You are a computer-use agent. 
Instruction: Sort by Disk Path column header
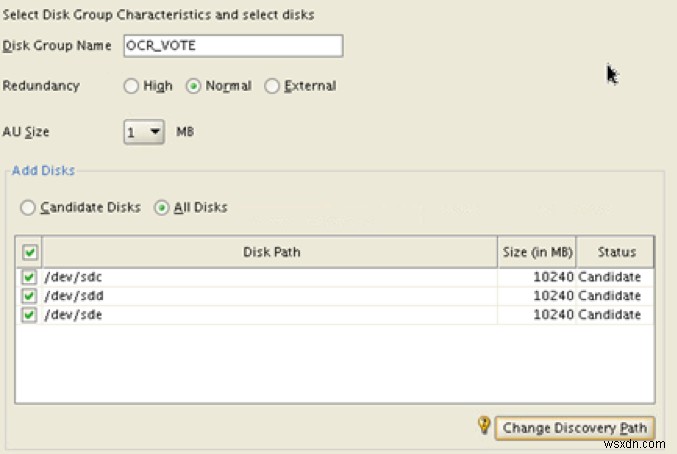[x=271, y=252]
